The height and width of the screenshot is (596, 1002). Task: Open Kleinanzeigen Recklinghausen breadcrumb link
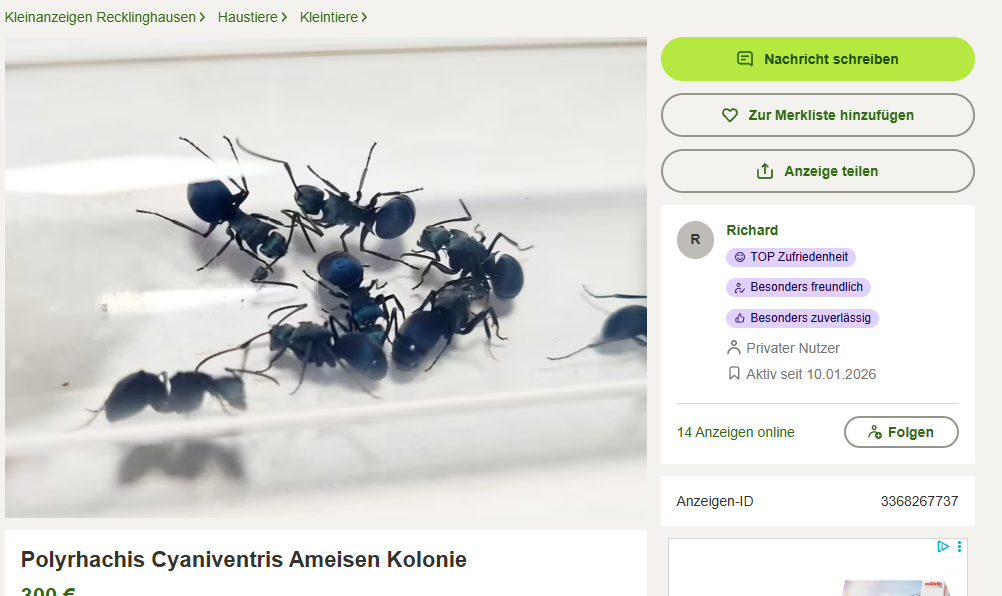pyautogui.click(x=100, y=17)
